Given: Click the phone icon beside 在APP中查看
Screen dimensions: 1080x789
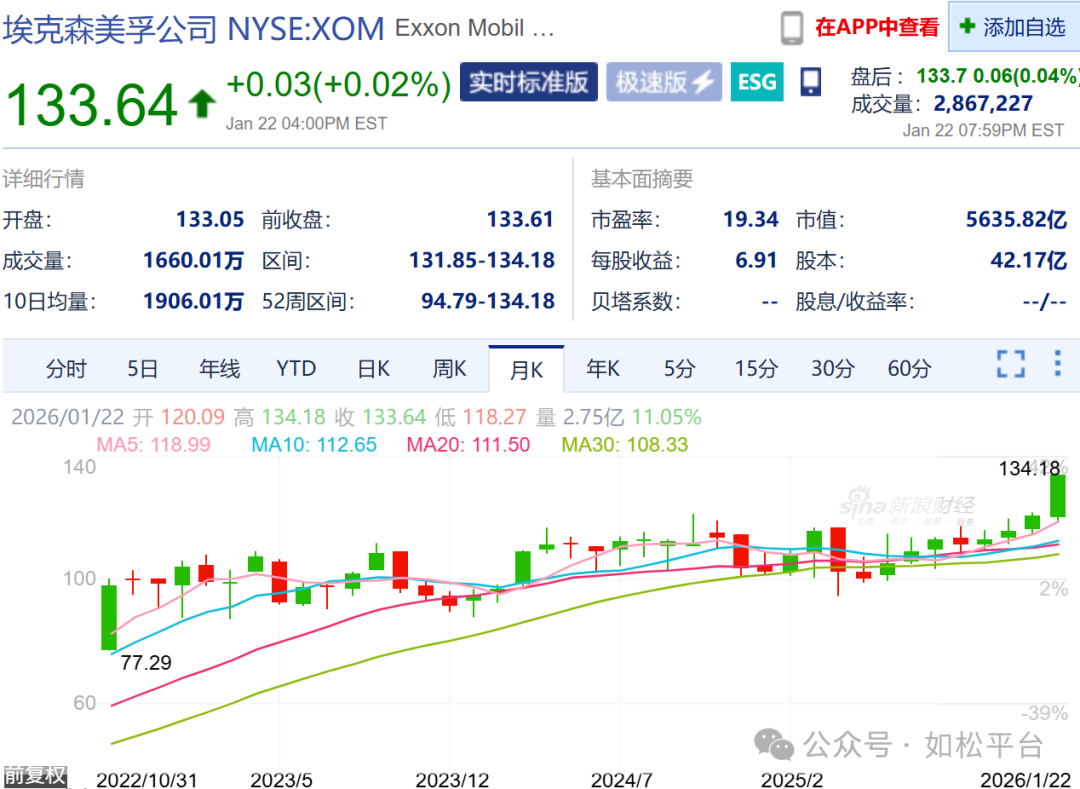Looking at the screenshot, I should 790,27.
